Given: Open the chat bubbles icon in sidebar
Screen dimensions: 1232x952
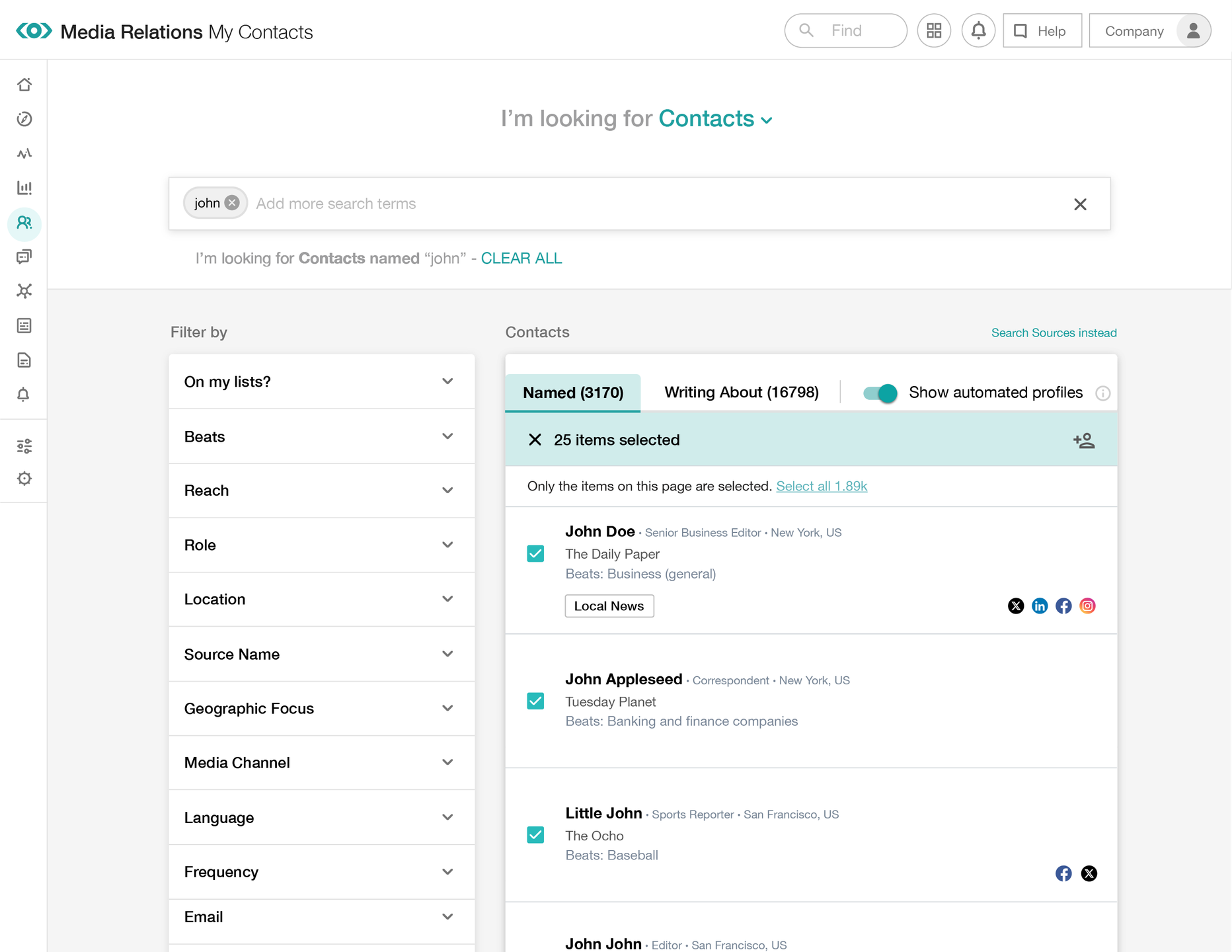Looking at the screenshot, I should 24,257.
